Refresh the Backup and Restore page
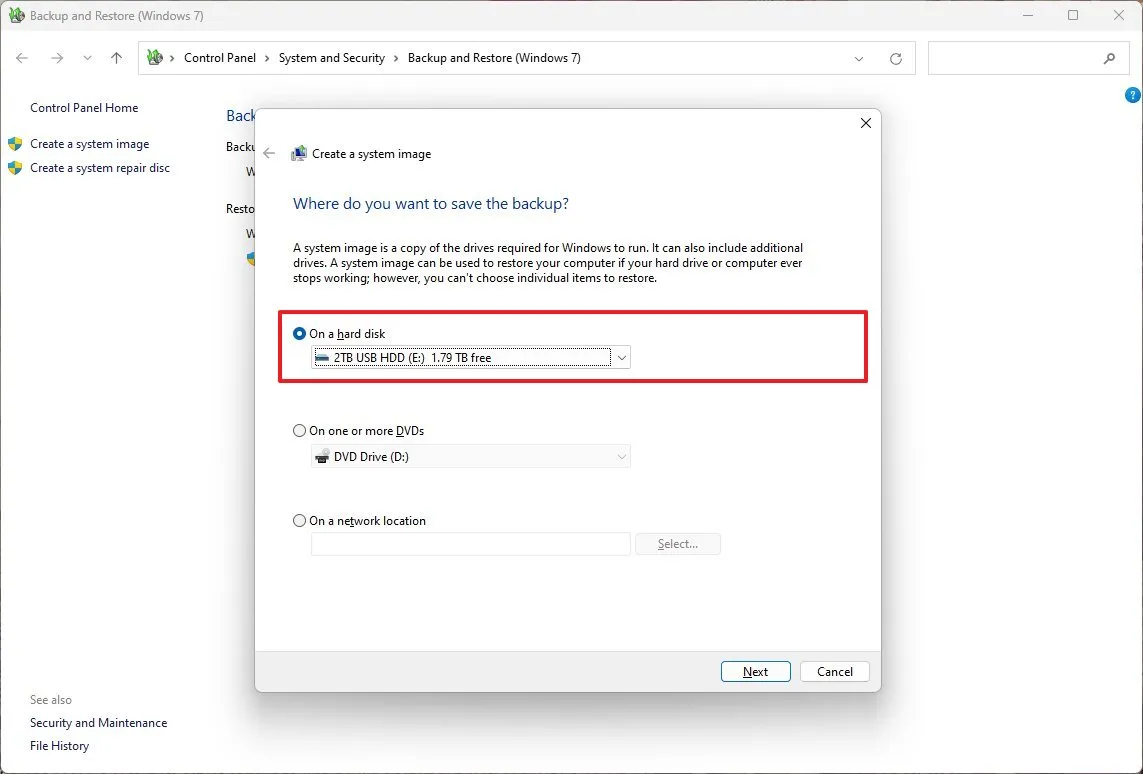 [x=895, y=58]
